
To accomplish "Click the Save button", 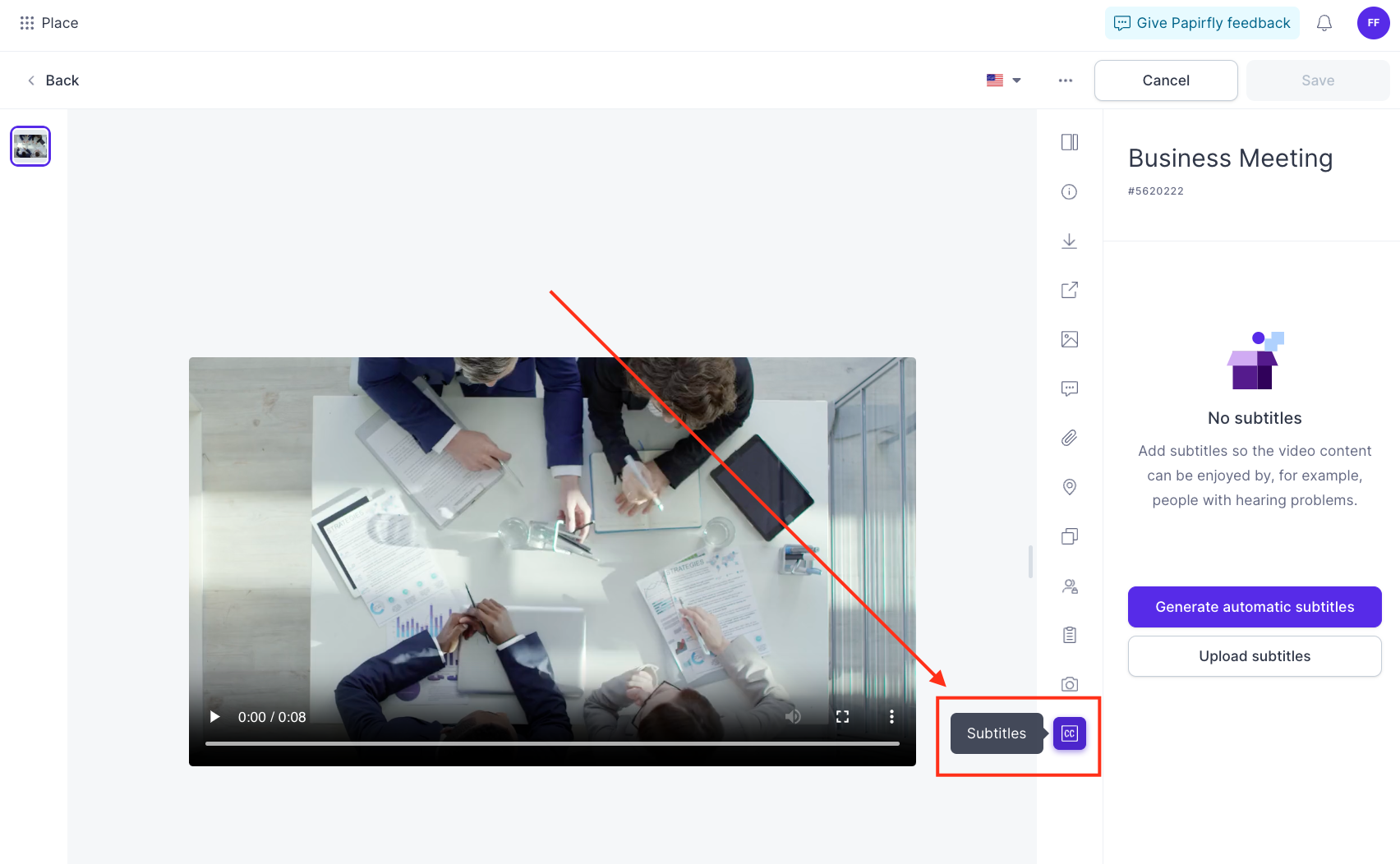I will tap(1318, 80).
